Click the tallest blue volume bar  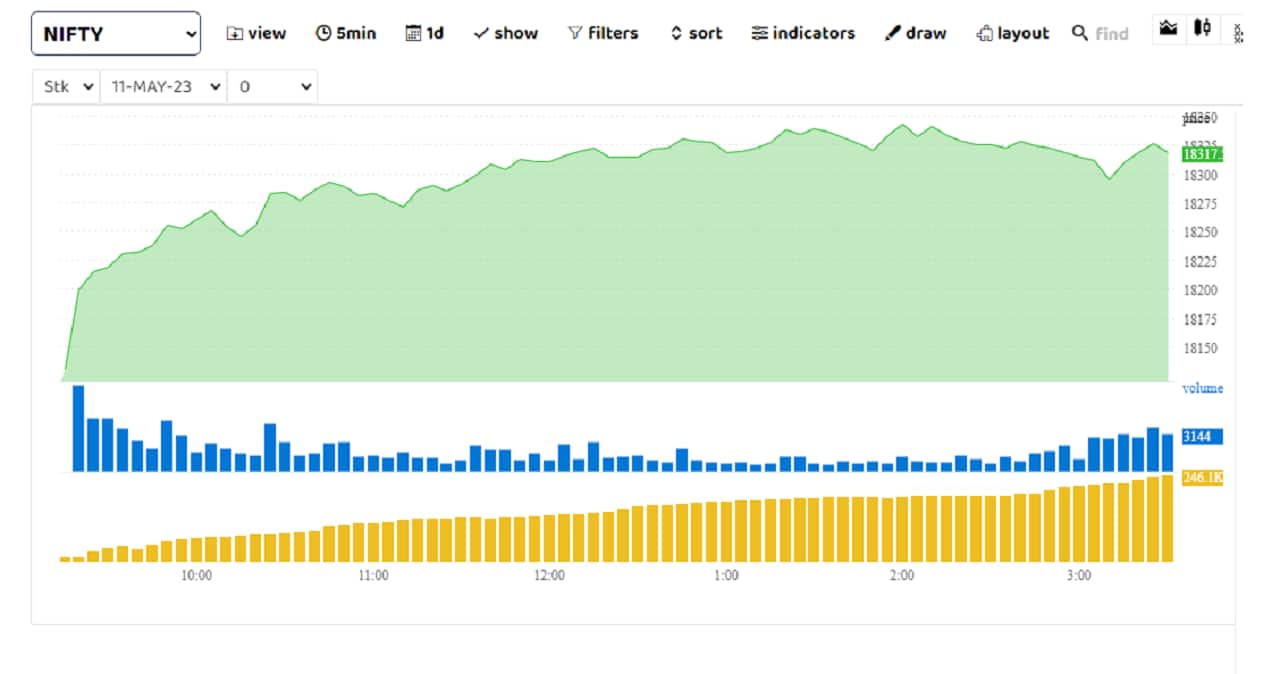coord(78,428)
